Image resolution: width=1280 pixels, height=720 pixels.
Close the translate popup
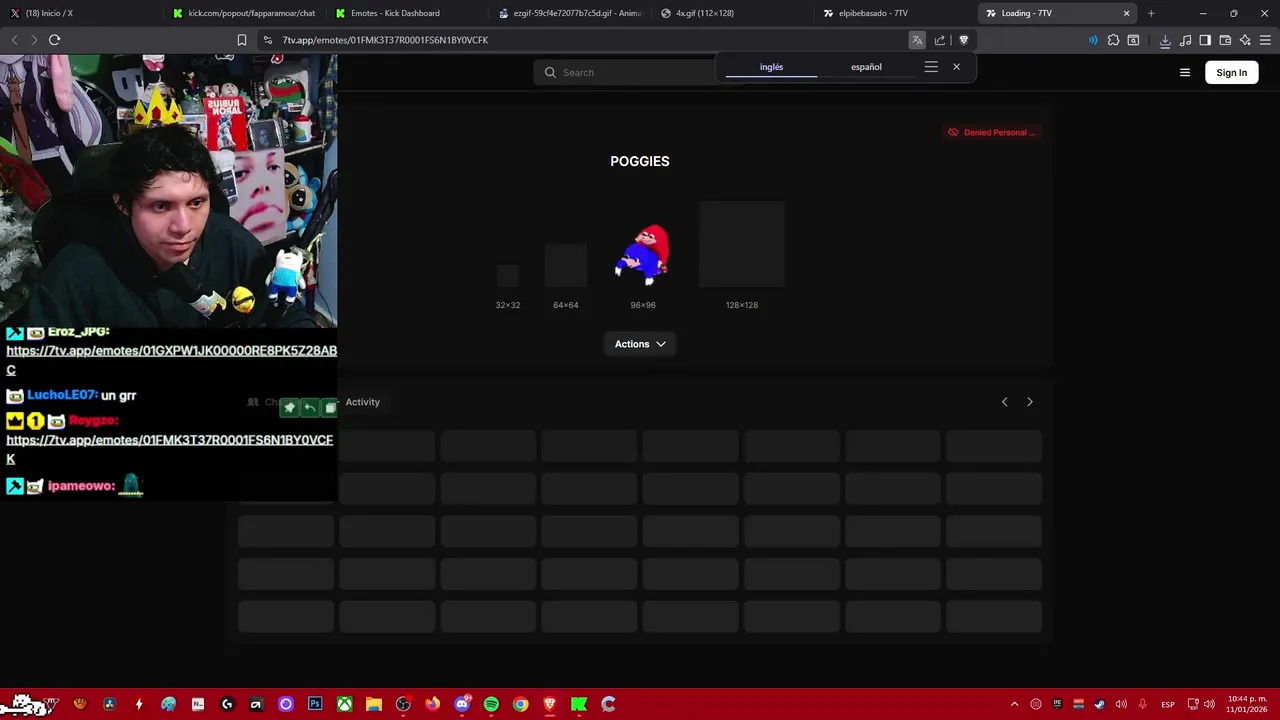click(956, 67)
